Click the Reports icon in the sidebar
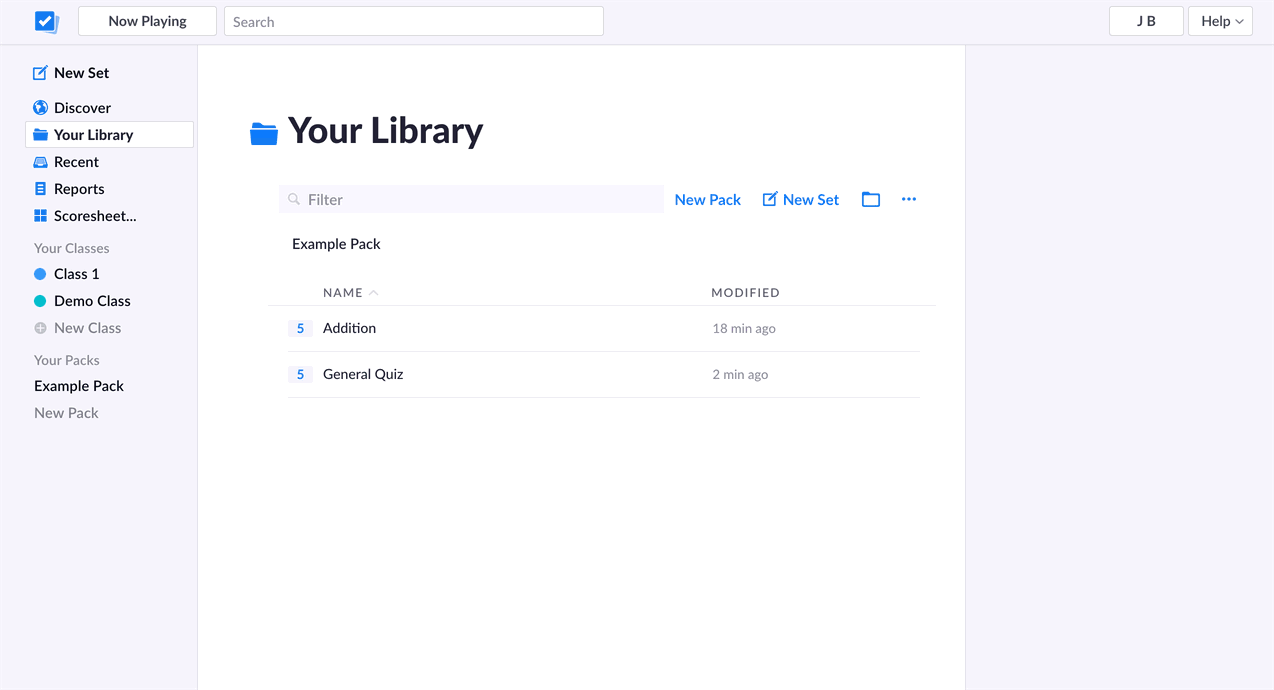Screen dimensions: 1274x690 click(41, 188)
